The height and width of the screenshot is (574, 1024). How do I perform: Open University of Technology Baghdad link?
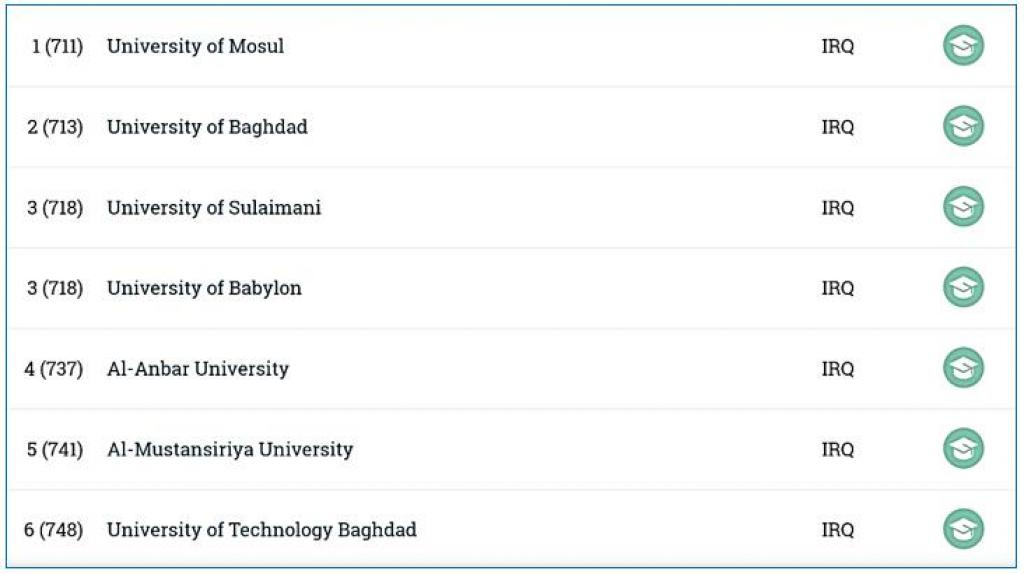(261, 529)
